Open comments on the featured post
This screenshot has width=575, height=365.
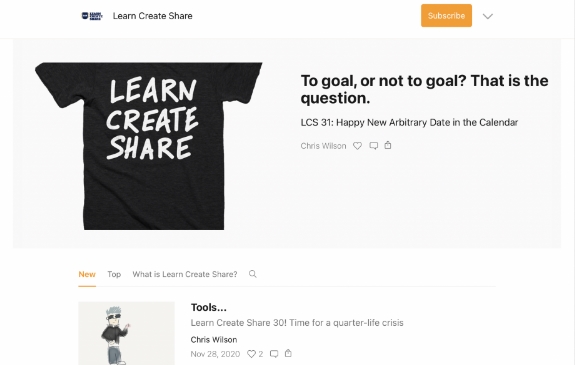[x=373, y=146]
